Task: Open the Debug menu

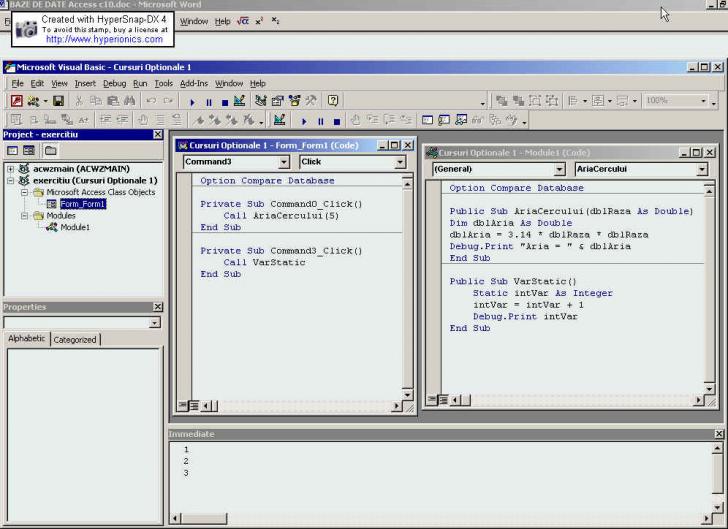Action: point(115,84)
